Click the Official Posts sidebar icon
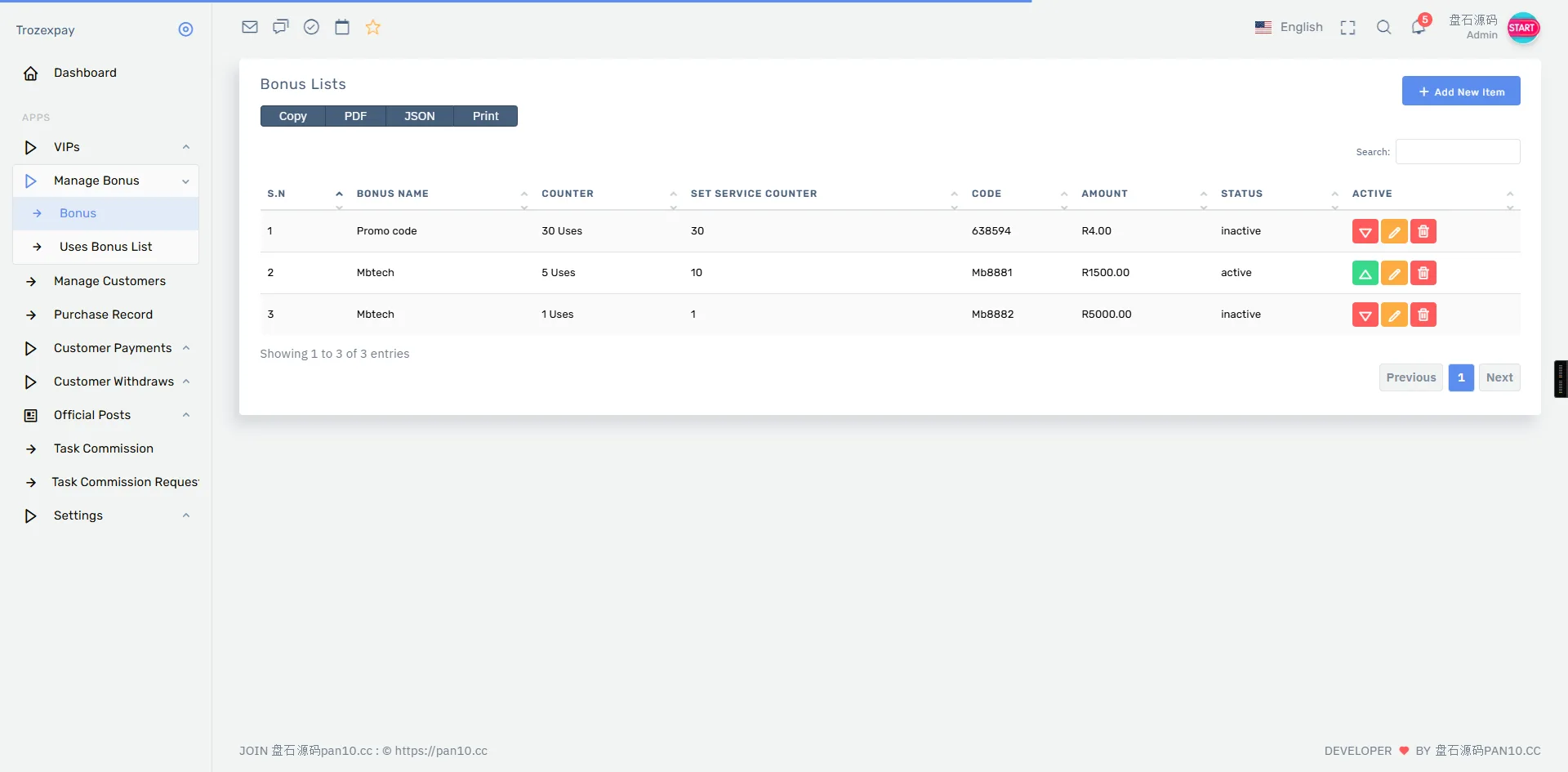Image resolution: width=1568 pixels, height=772 pixels. coord(31,416)
